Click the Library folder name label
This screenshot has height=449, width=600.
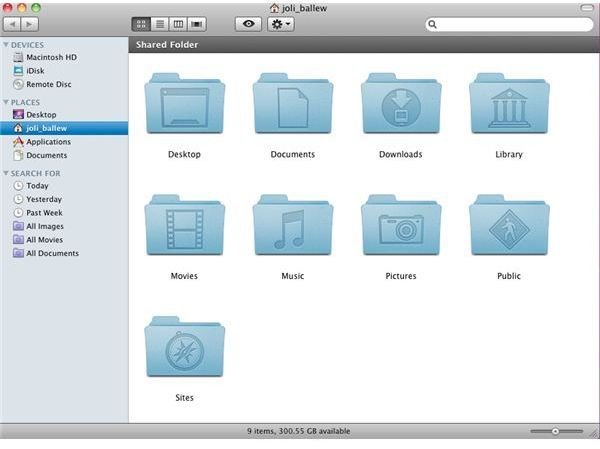509,154
